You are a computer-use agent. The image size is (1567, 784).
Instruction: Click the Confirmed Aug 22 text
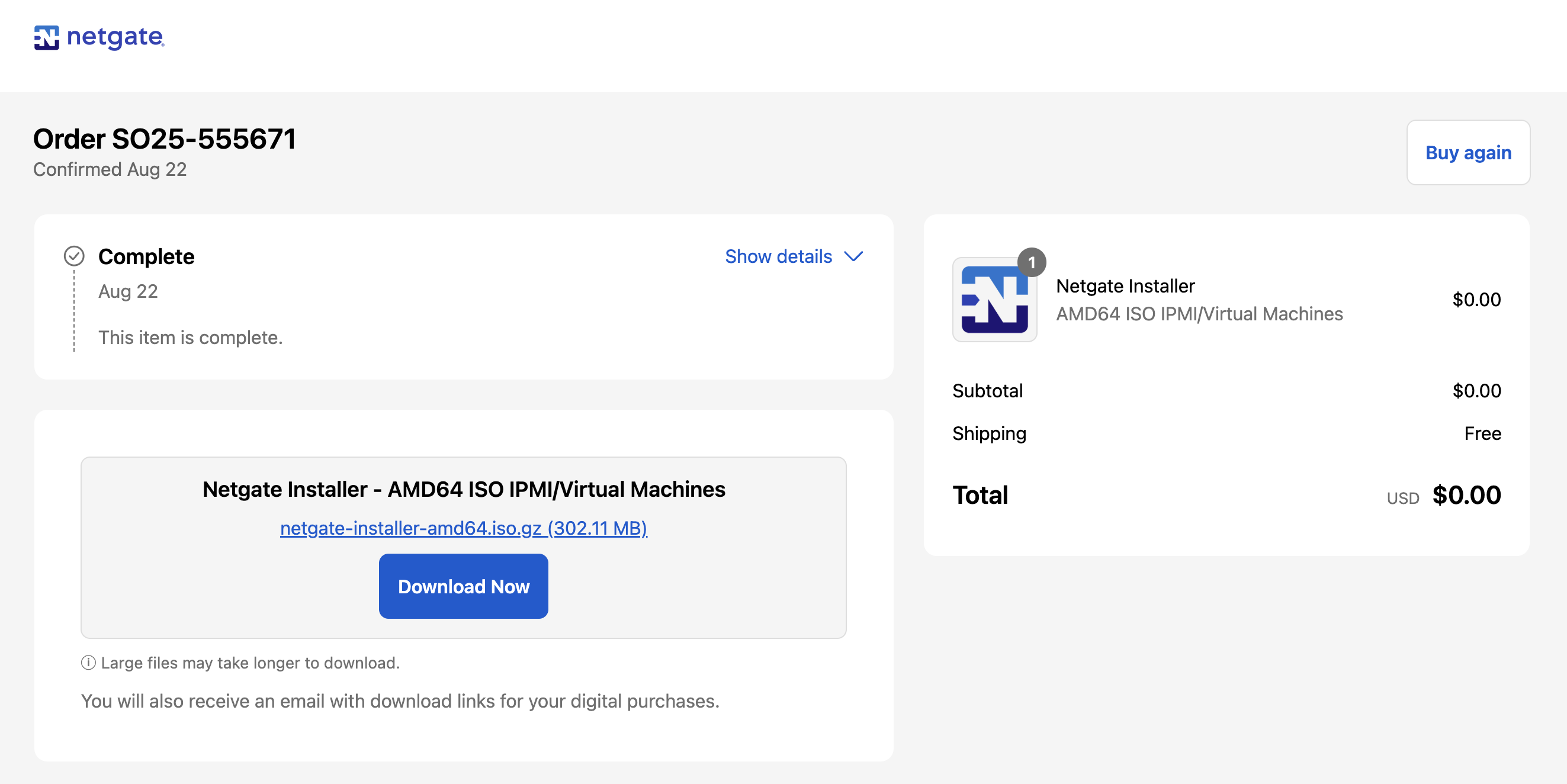(110, 170)
